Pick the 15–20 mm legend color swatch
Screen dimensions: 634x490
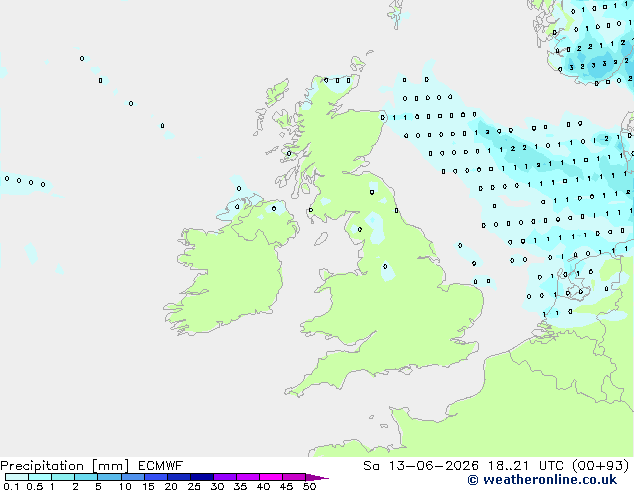pos(156,477)
